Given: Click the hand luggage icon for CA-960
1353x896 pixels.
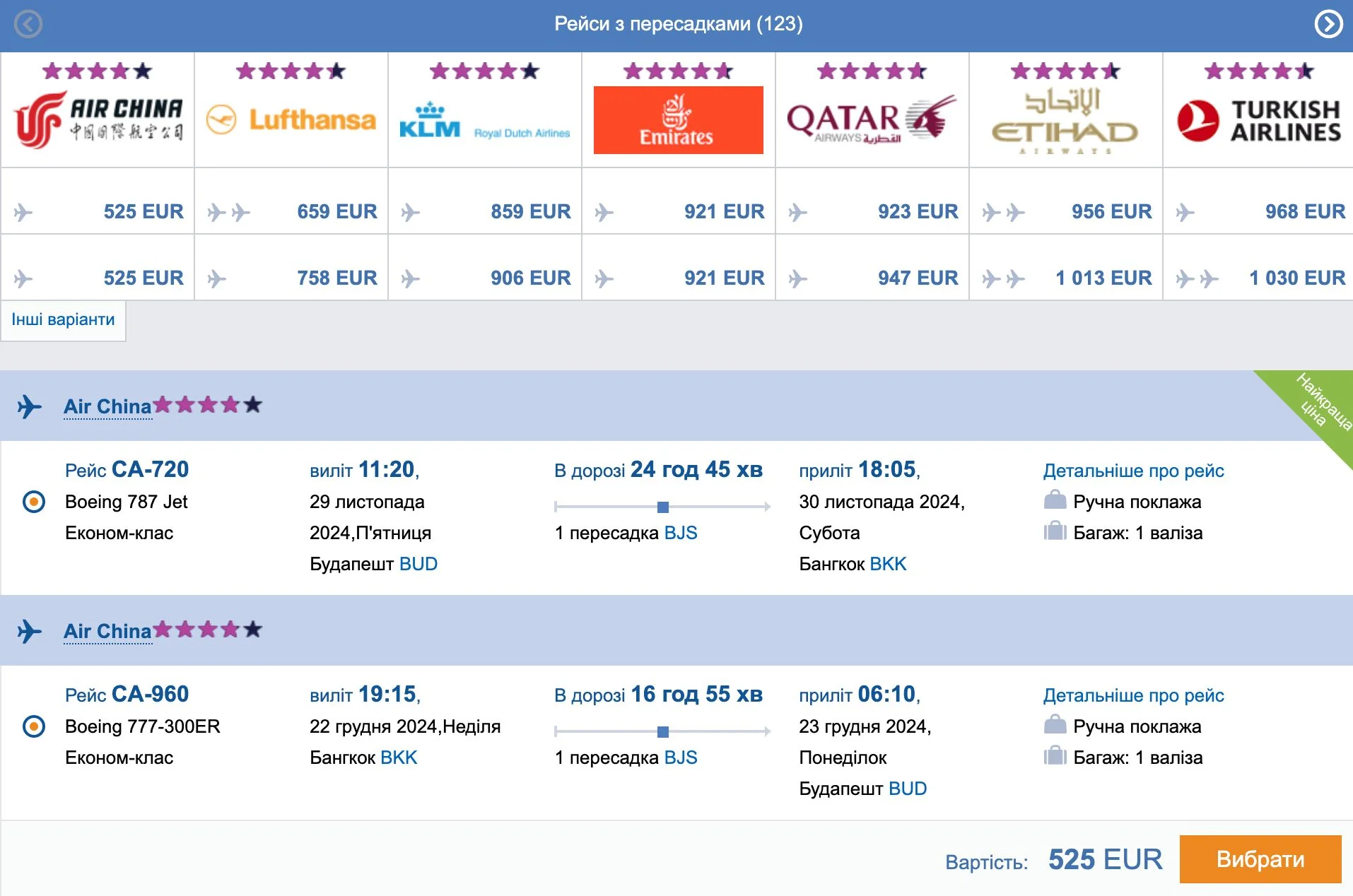Looking at the screenshot, I should pyautogui.click(x=1055, y=724).
